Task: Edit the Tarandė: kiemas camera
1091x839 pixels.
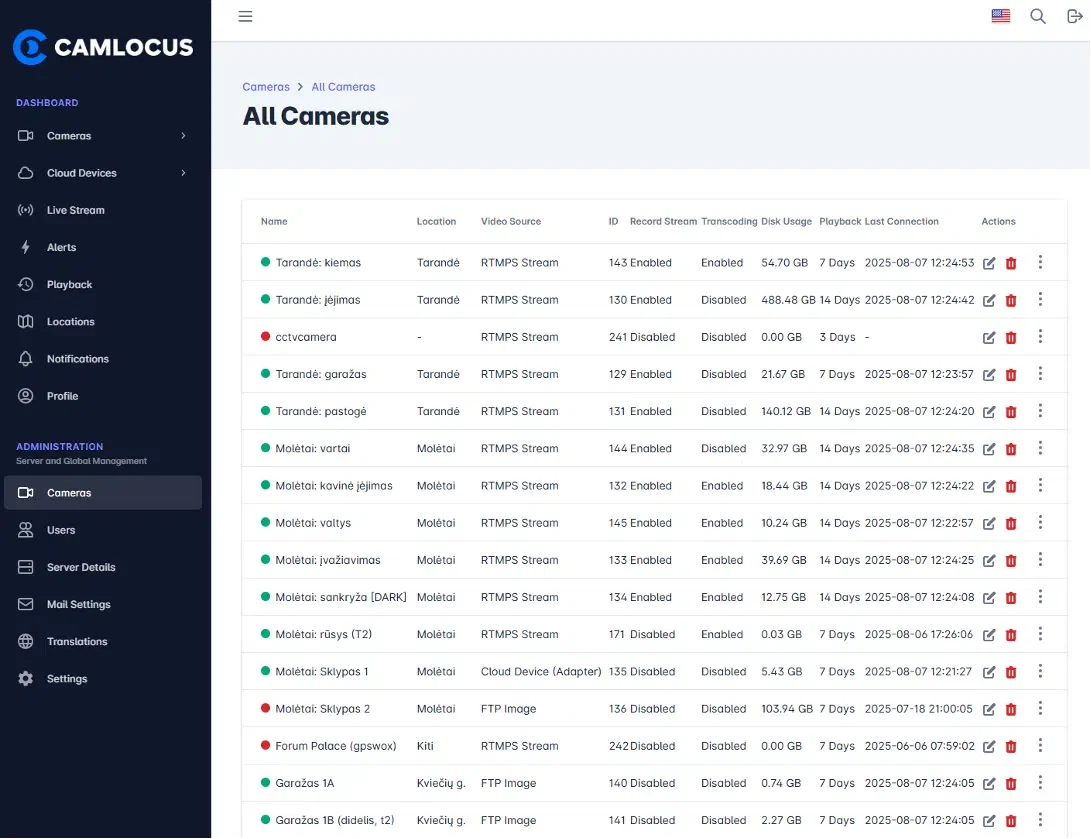Action: coord(989,263)
